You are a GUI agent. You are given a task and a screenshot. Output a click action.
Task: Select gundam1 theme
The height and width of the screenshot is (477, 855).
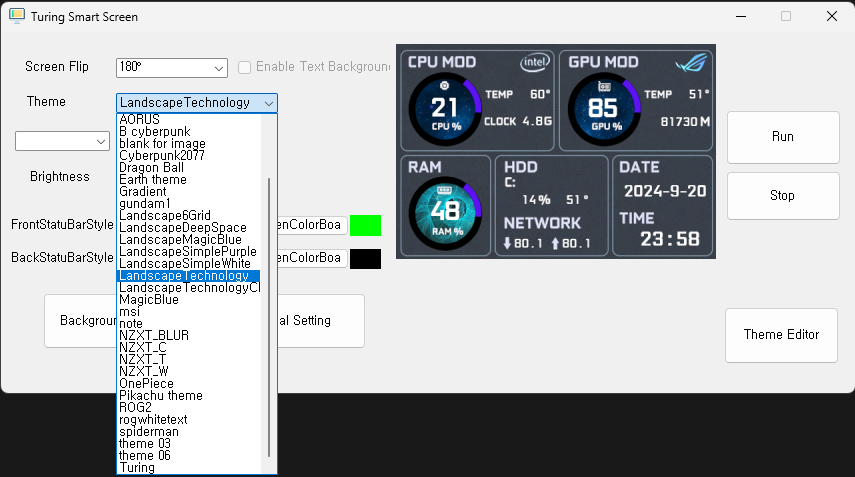[189, 203]
